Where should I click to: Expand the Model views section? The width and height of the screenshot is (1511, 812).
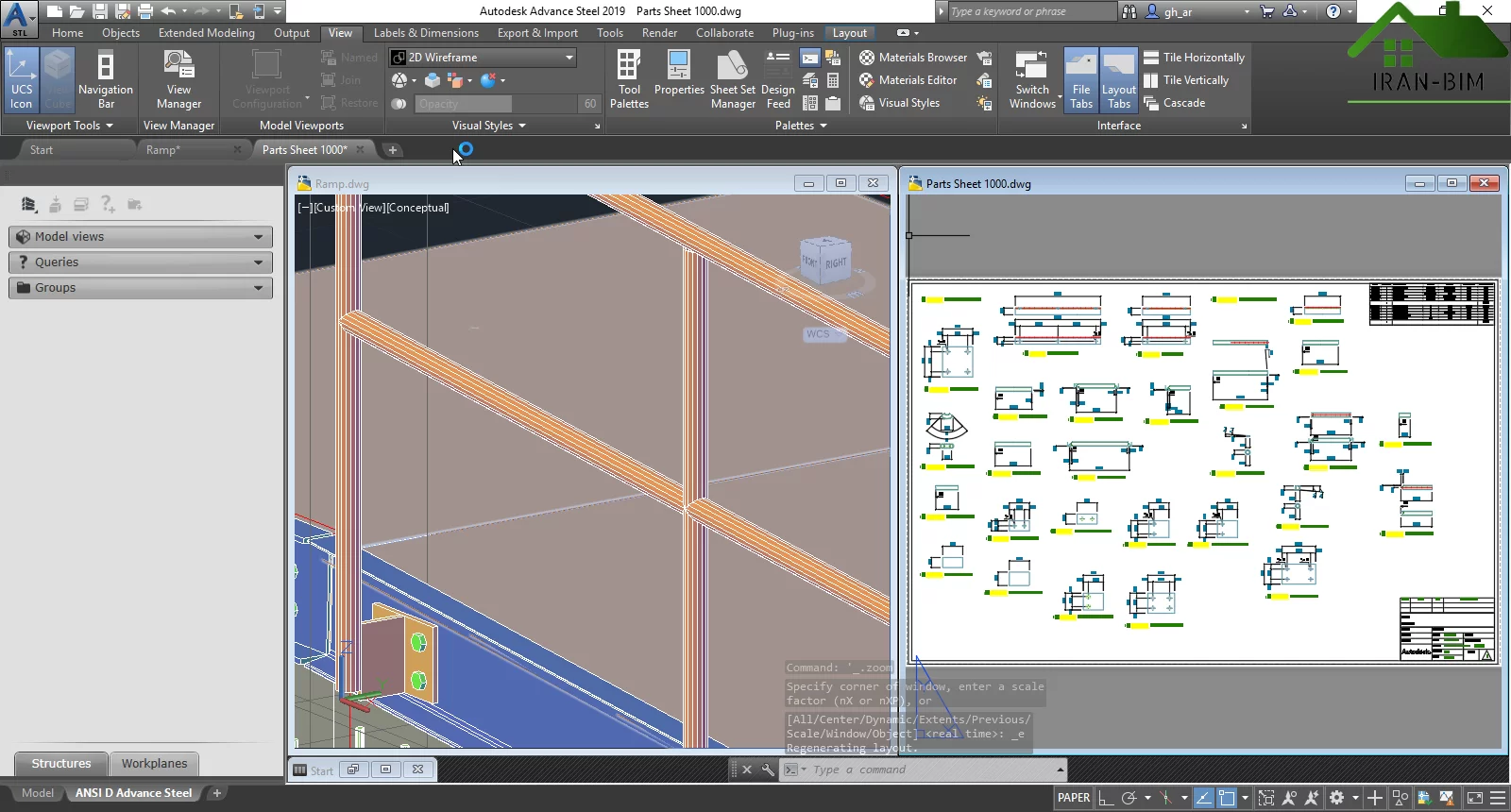(141, 237)
